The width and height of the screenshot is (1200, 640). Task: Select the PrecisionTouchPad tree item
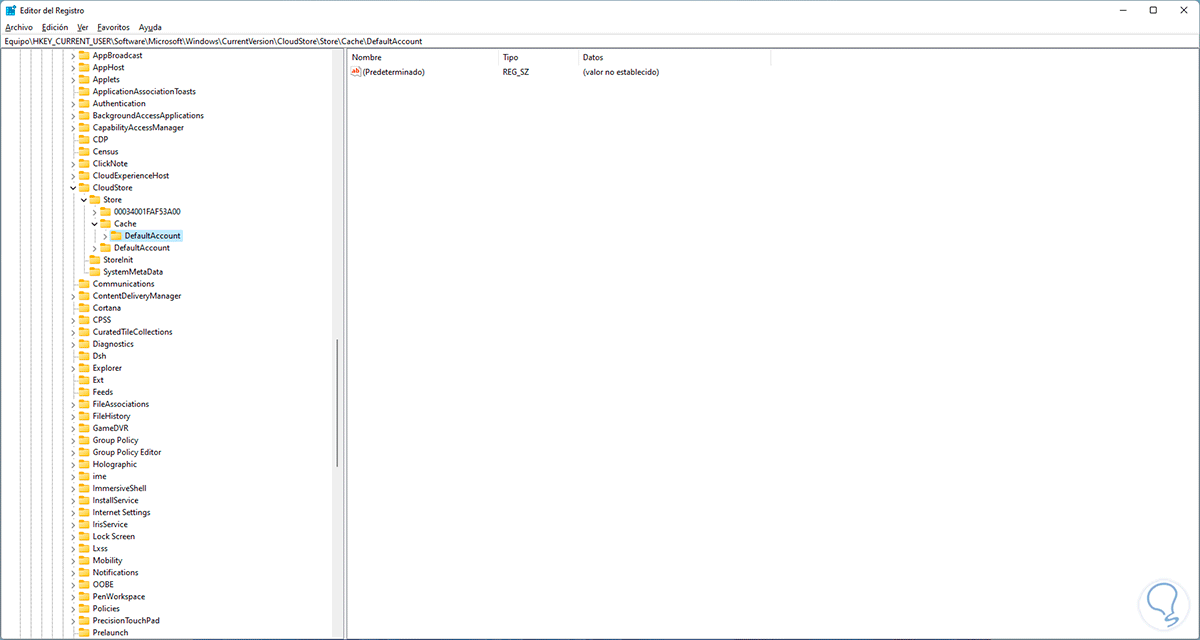click(125, 620)
